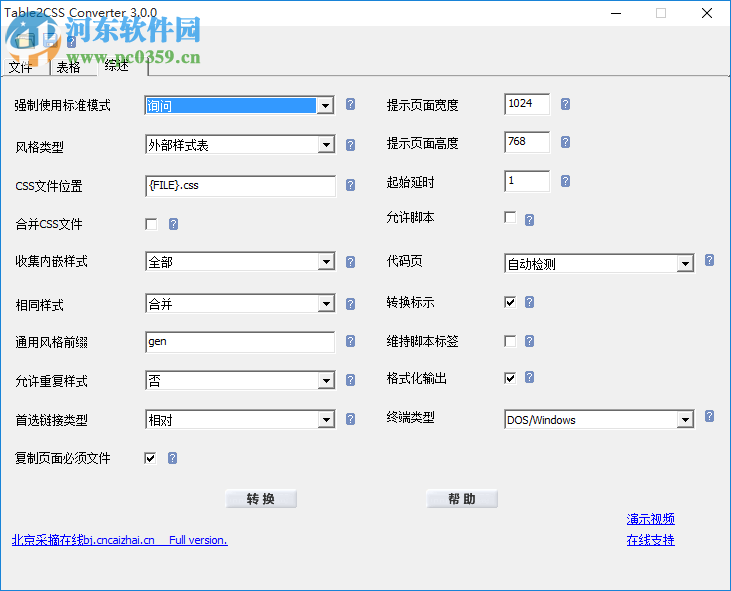
Task: Click help icon next to 首选链接类型
Action: (351, 419)
